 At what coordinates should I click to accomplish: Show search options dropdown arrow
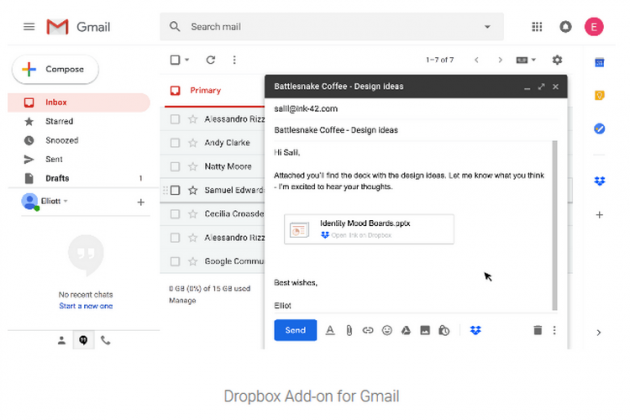[x=487, y=27]
